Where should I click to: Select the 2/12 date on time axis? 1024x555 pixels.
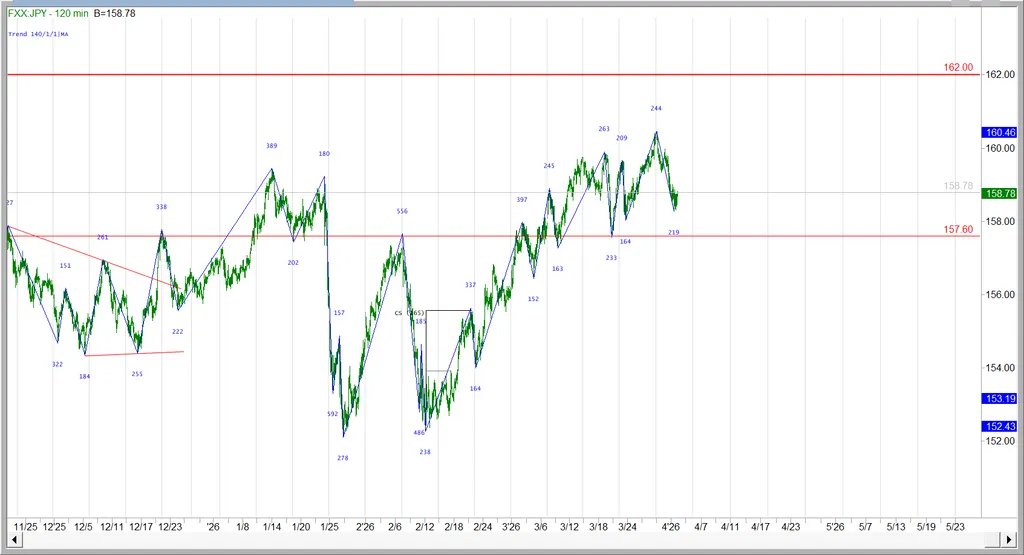point(424,526)
